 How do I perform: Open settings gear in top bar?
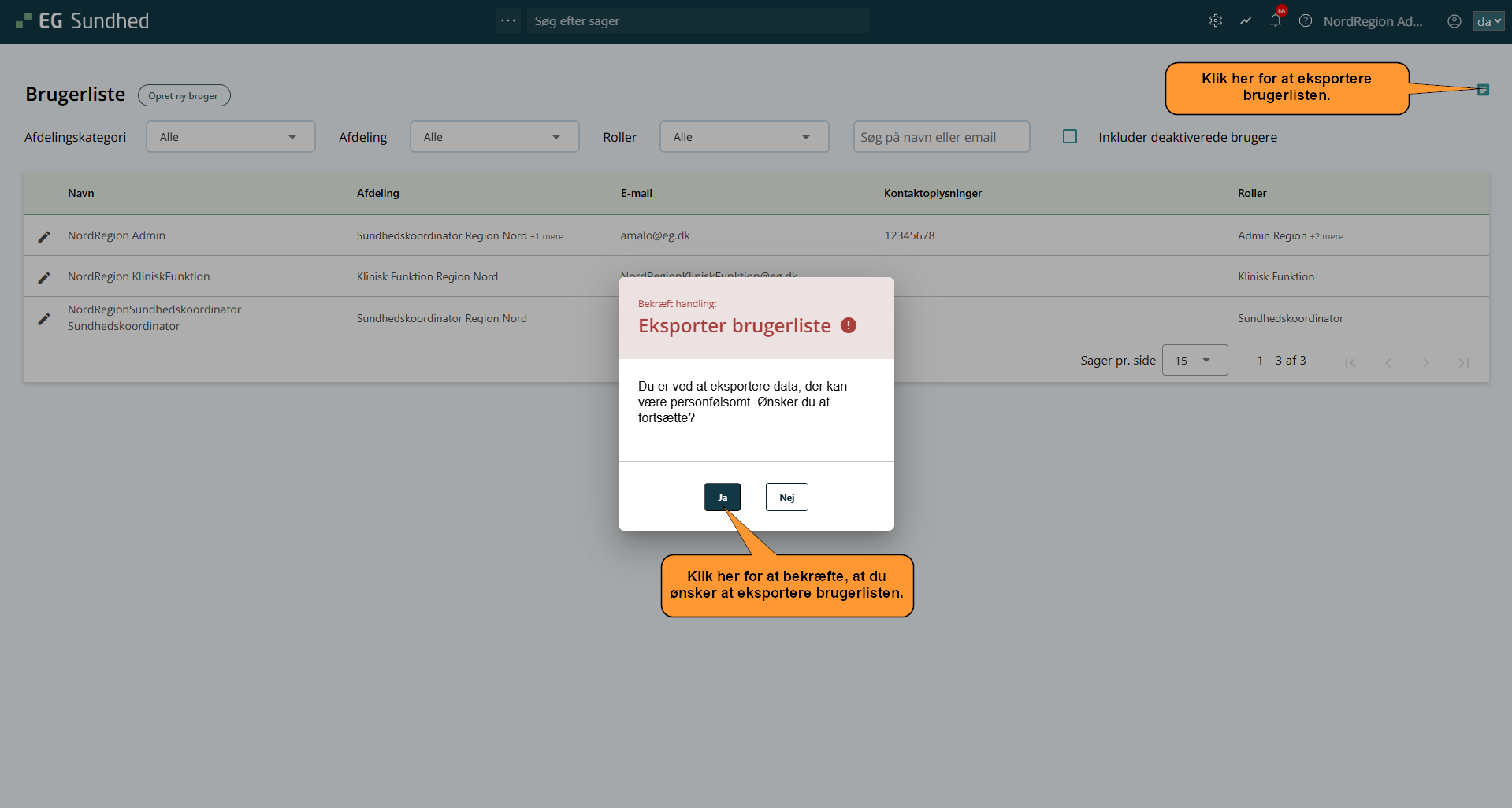[x=1216, y=21]
